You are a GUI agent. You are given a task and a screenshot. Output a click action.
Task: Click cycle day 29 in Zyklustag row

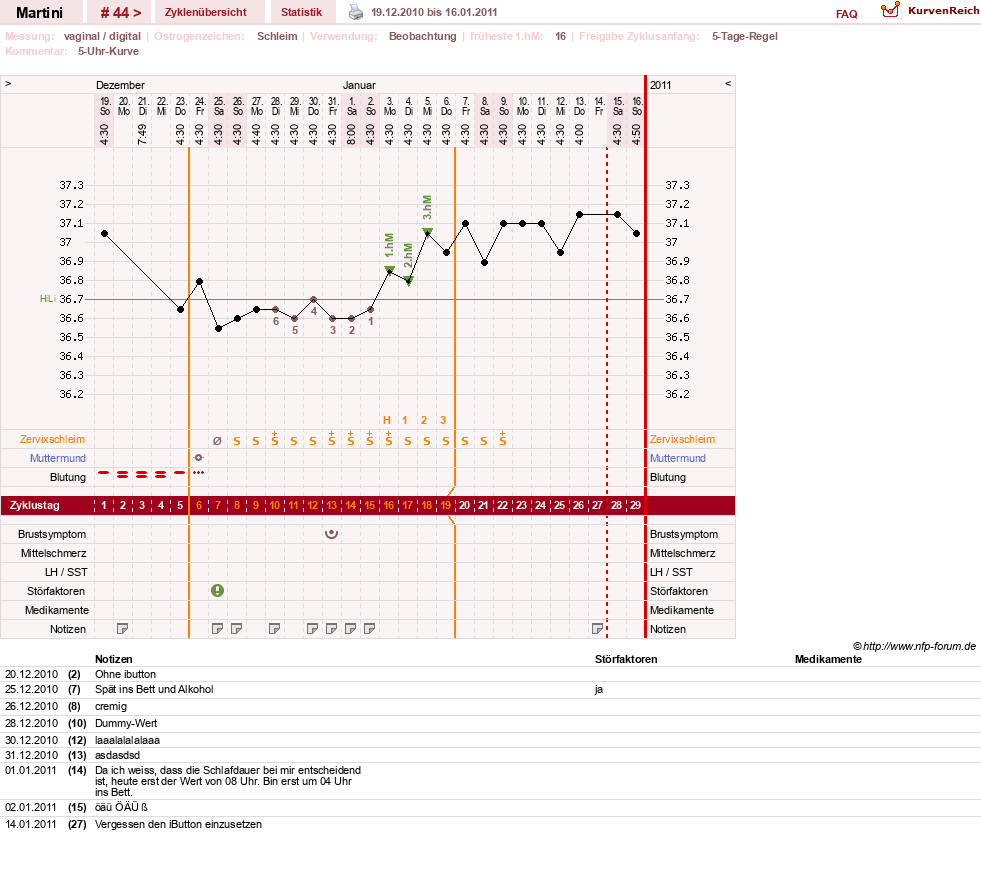tap(635, 505)
